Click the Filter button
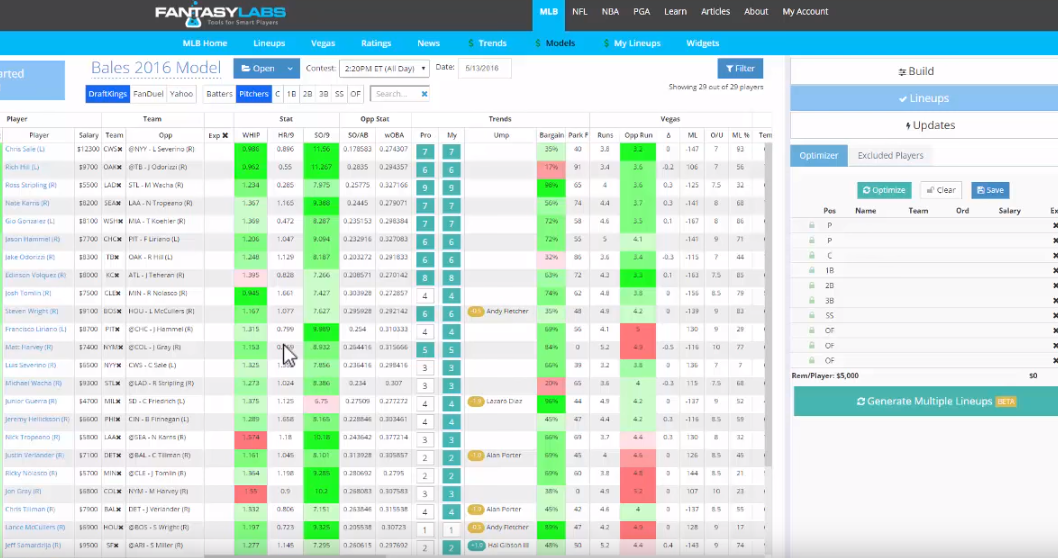Viewport: 1058px width, 558px height. pyautogui.click(x=740, y=68)
